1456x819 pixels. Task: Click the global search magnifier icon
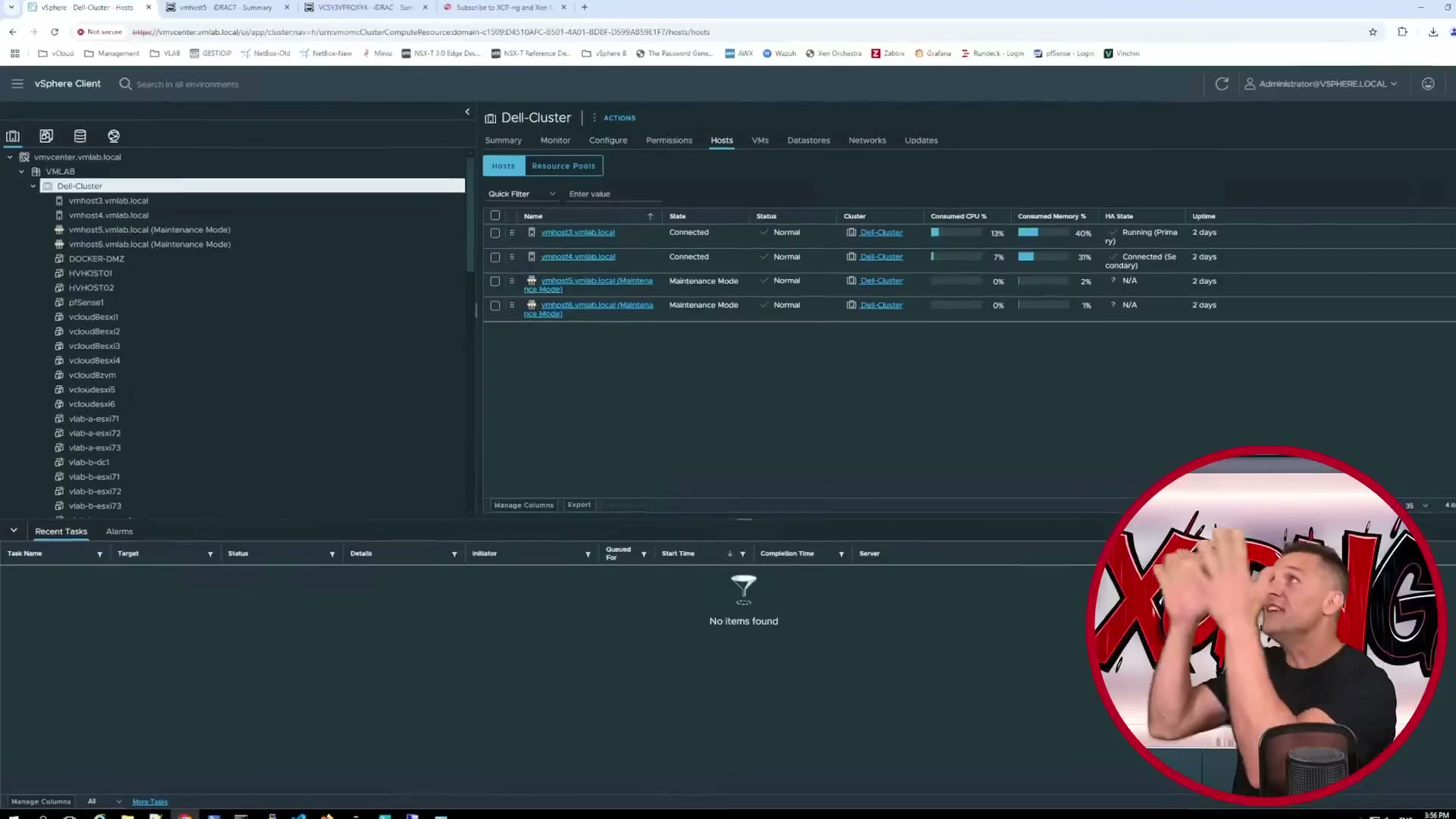[x=126, y=84]
